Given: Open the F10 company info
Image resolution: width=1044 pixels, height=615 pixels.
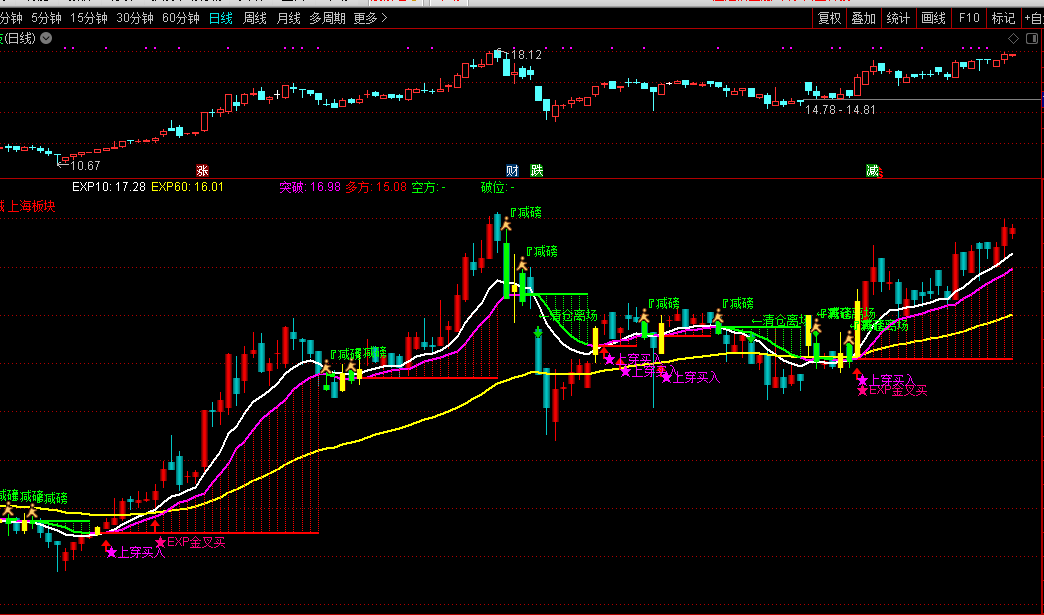Looking at the screenshot, I should click(x=969, y=18).
